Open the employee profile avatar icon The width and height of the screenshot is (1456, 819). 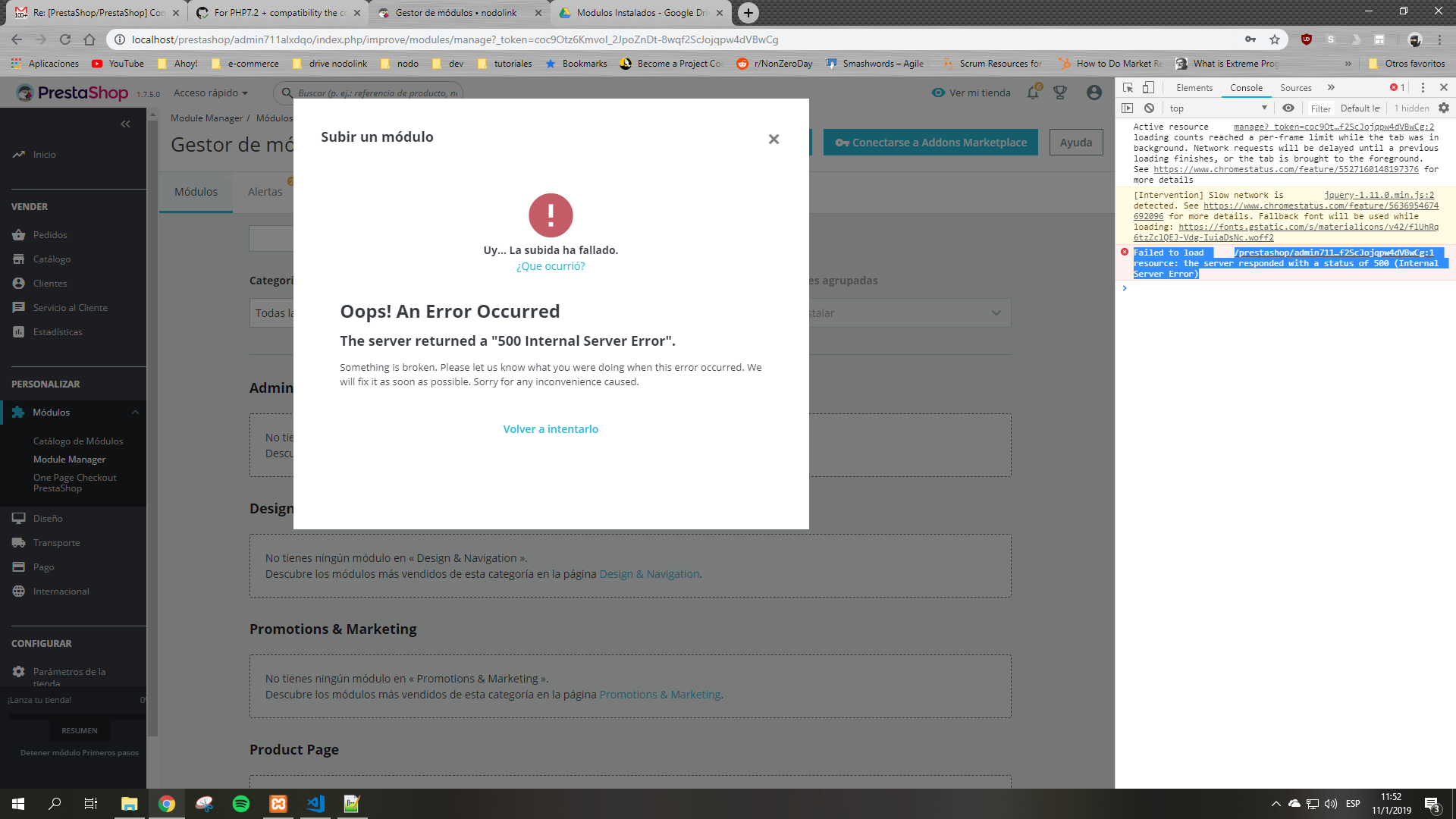[x=1094, y=93]
